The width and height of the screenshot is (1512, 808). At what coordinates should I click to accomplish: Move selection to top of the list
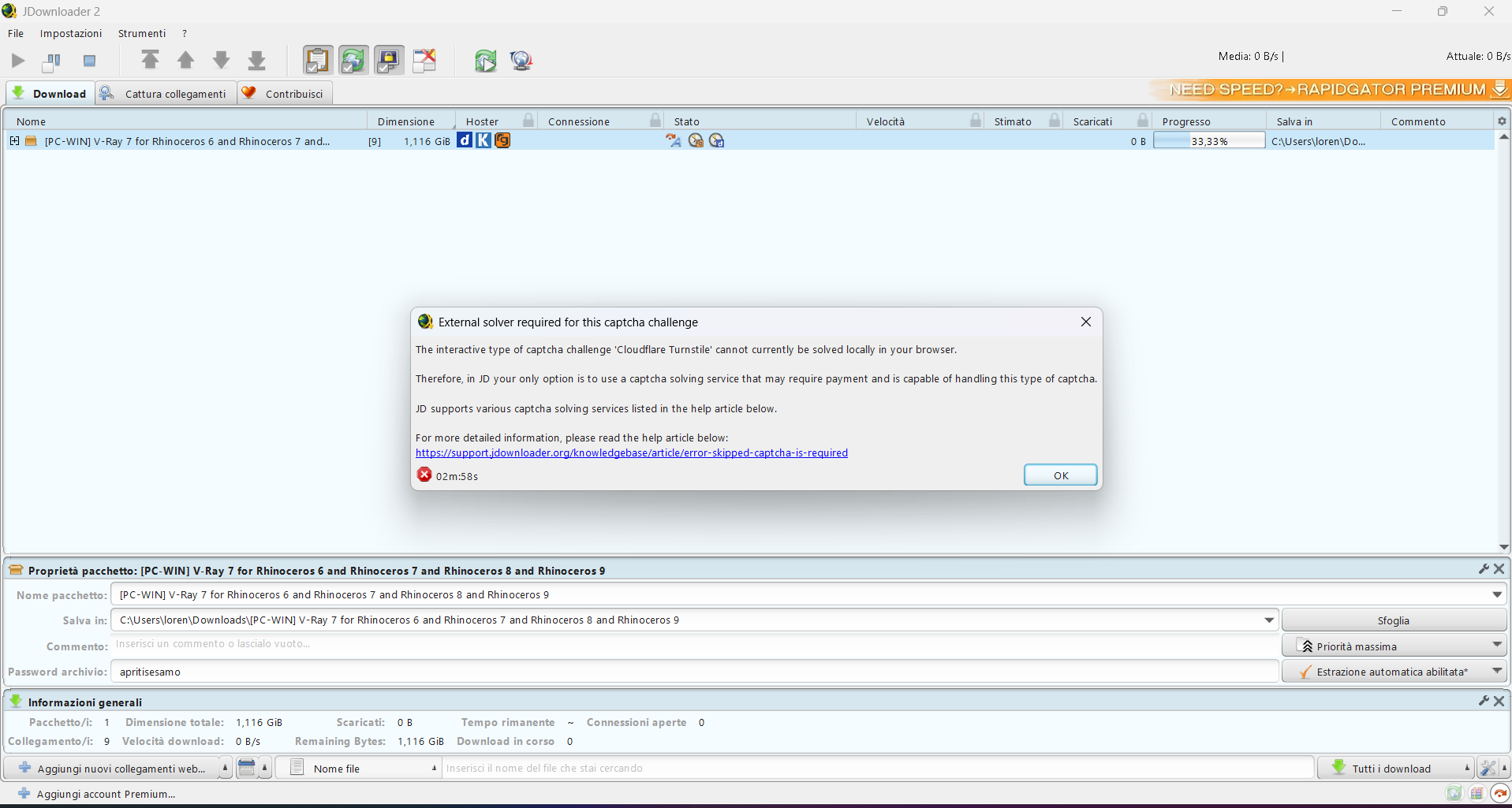150,60
